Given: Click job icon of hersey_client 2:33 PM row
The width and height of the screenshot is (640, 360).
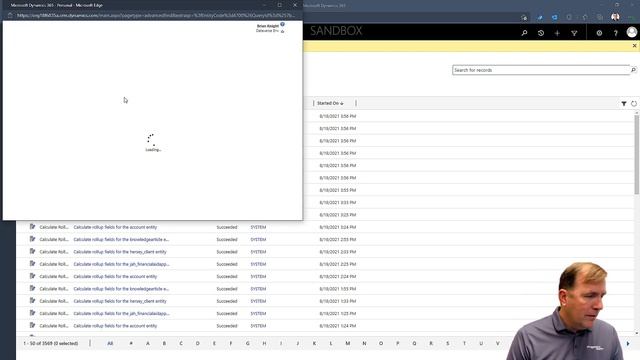Looking at the screenshot, I should pos(32,251).
